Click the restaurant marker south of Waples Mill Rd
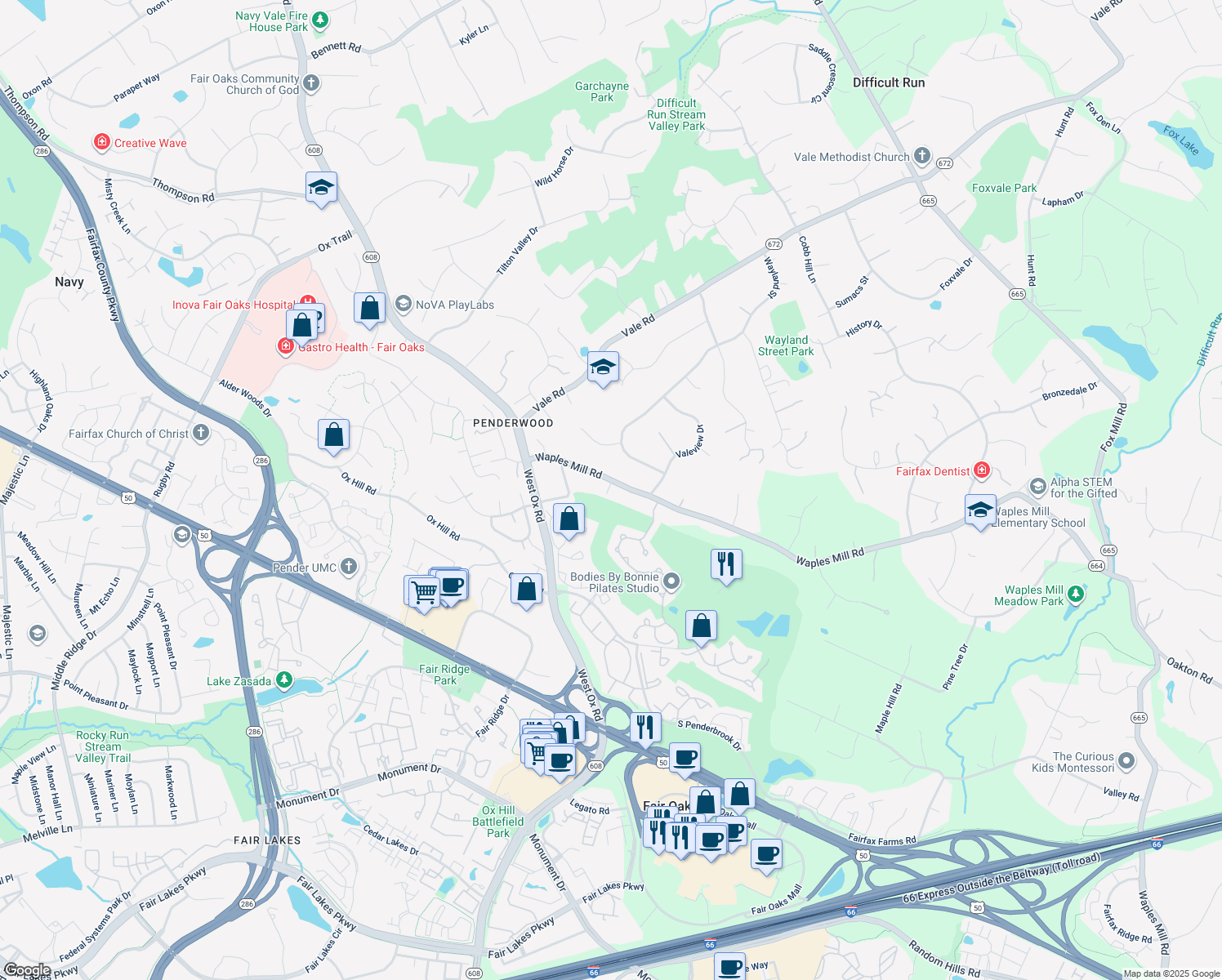This screenshot has width=1222, height=980. coord(726,565)
